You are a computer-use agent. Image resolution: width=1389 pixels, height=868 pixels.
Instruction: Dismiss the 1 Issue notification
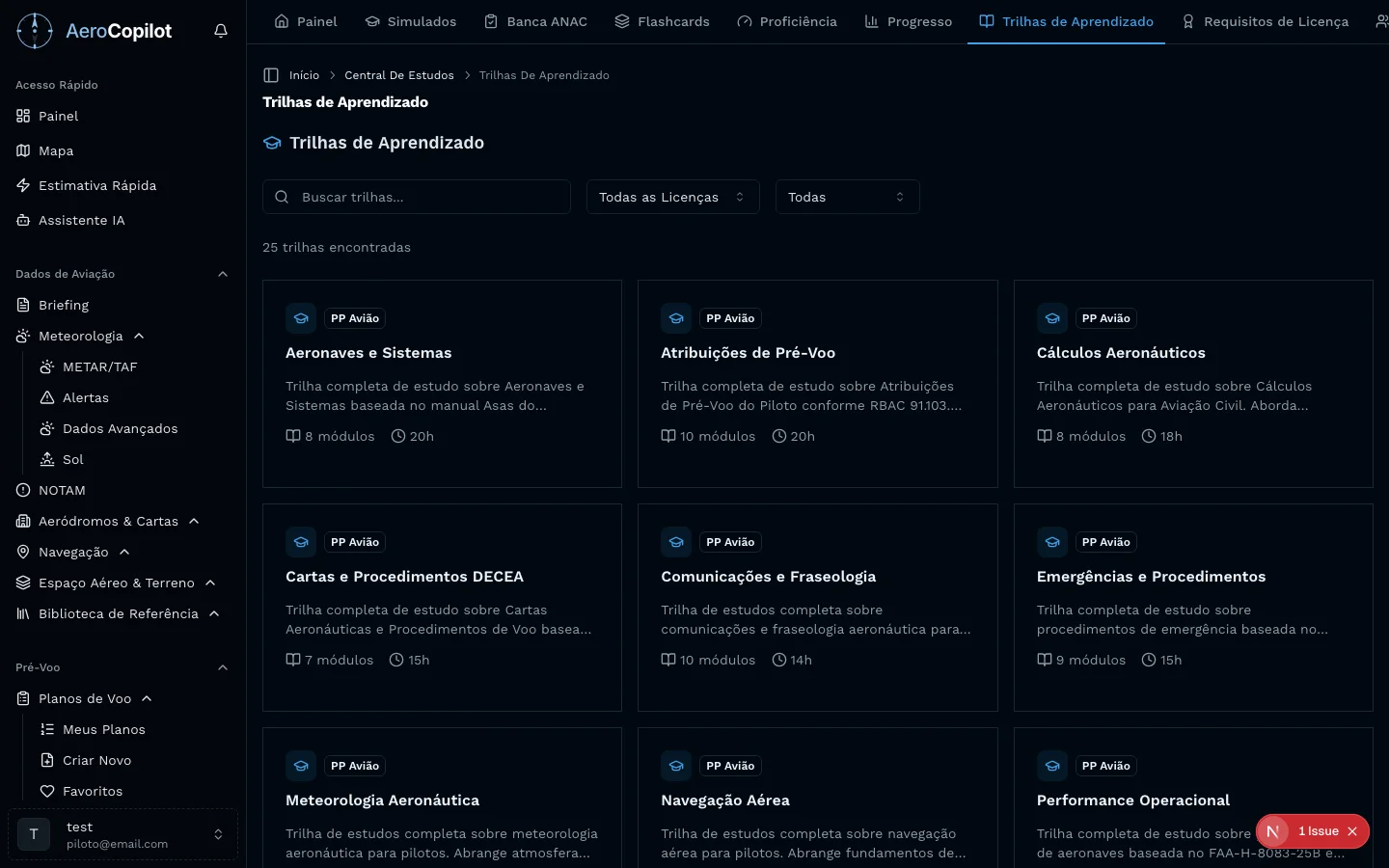coord(1352,830)
